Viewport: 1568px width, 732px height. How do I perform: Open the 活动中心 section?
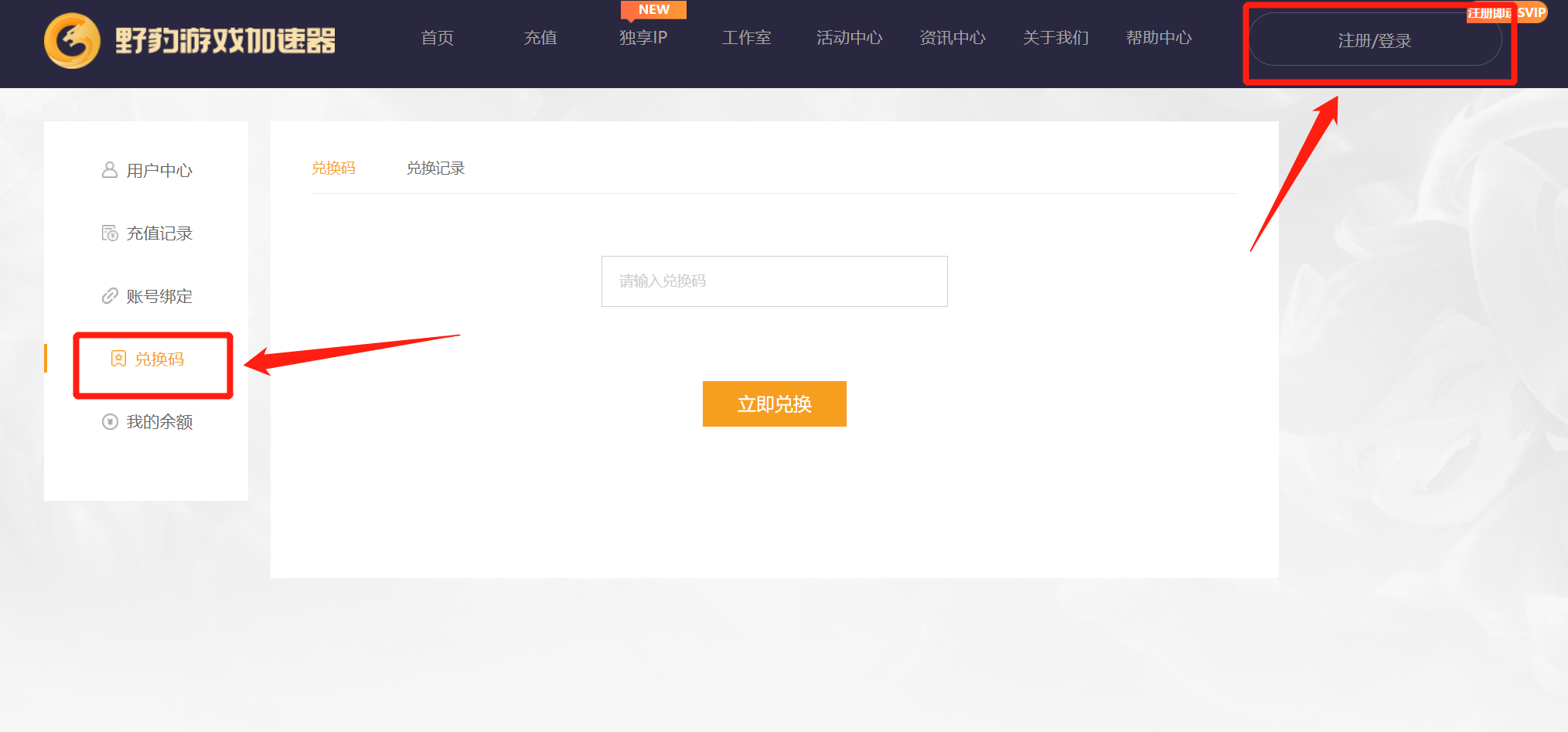pyautogui.click(x=849, y=38)
